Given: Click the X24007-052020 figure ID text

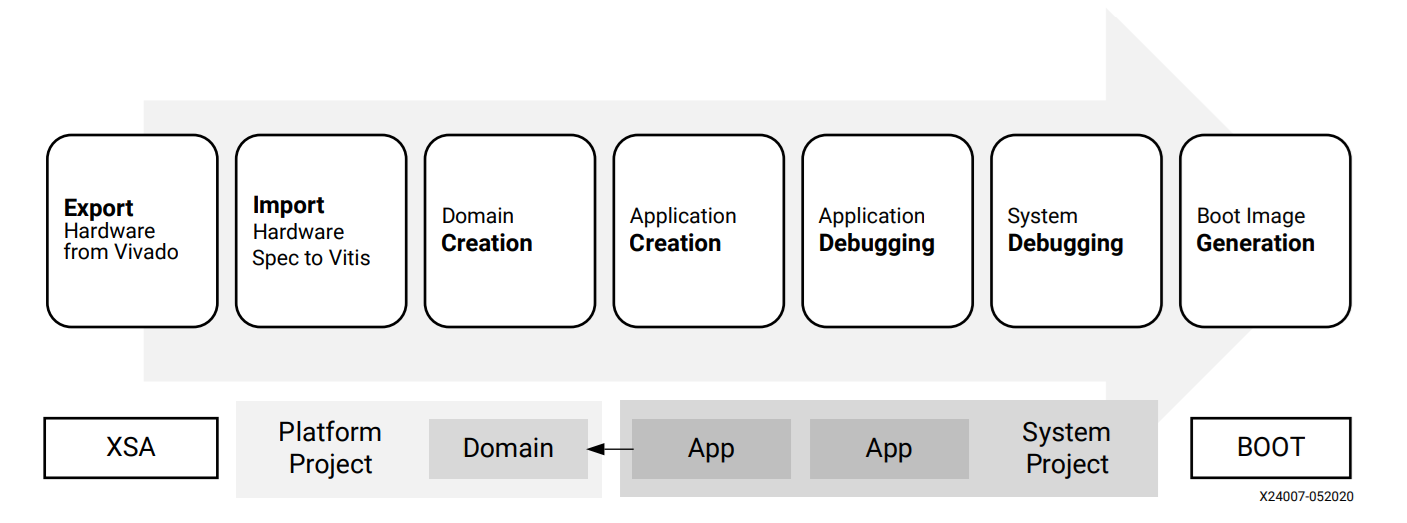Looking at the screenshot, I should 1306,497.
